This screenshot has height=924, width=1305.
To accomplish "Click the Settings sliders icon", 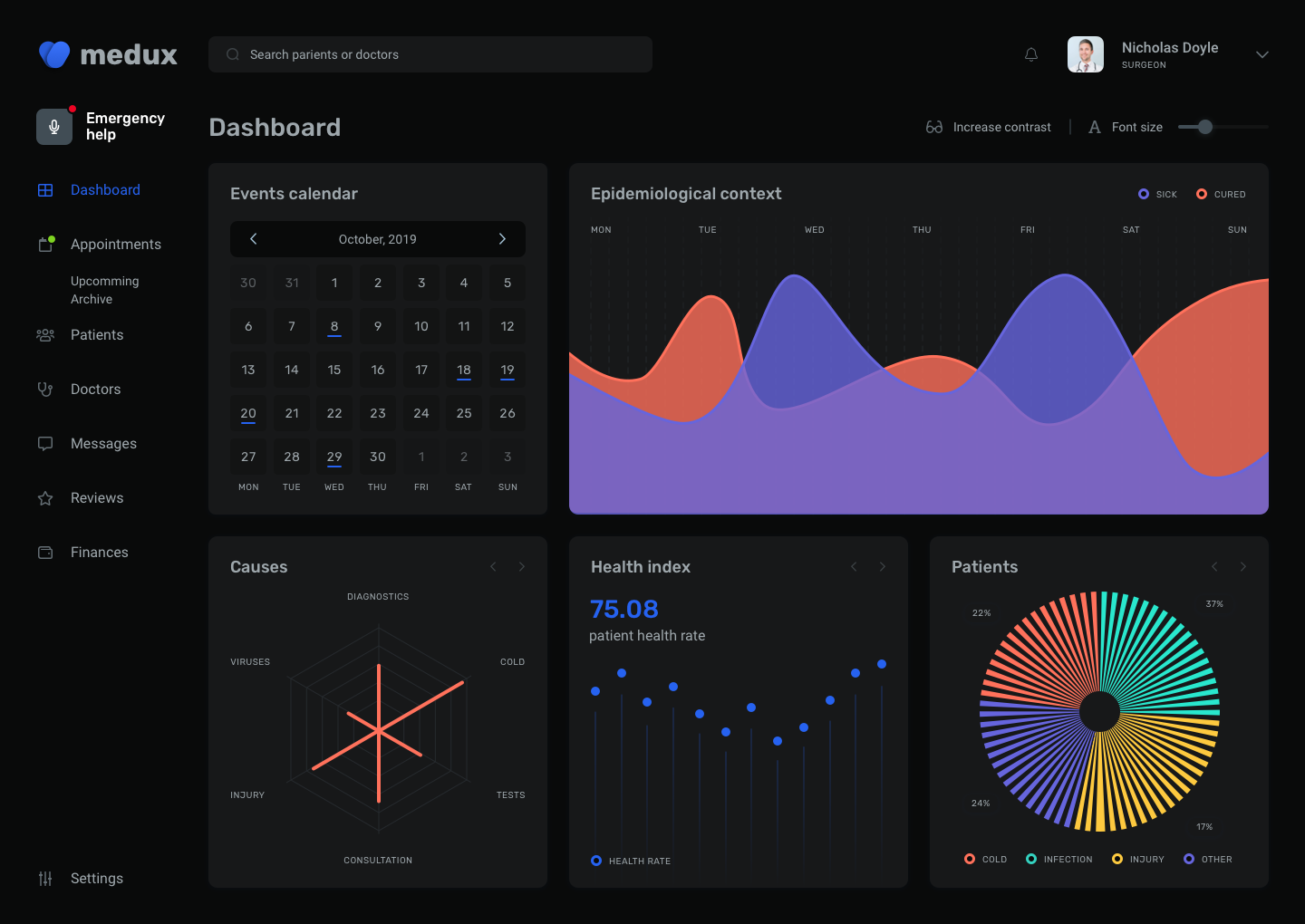I will click(x=45, y=879).
